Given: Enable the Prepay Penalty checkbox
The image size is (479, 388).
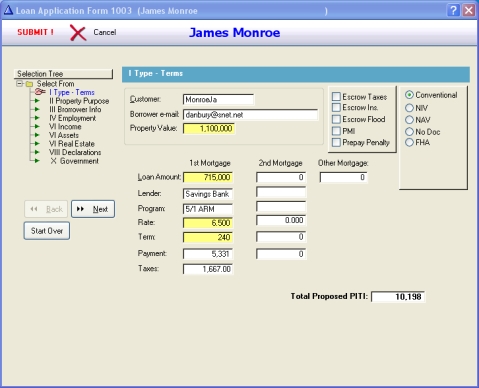Looking at the screenshot, I should 336,142.
